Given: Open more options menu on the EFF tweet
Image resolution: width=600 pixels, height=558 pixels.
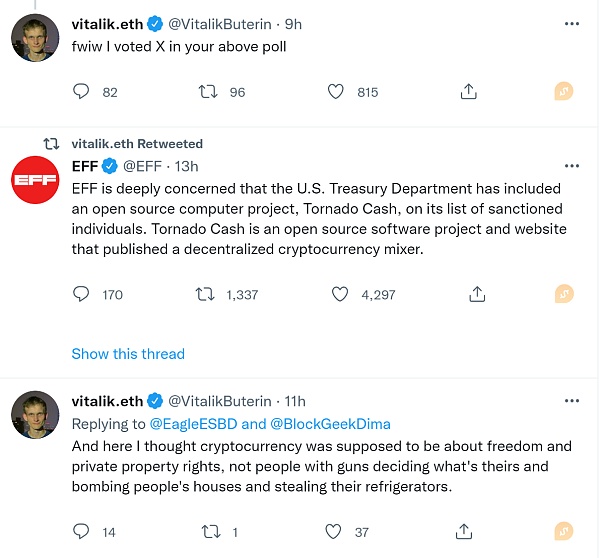Looking at the screenshot, I should [572, 166].
